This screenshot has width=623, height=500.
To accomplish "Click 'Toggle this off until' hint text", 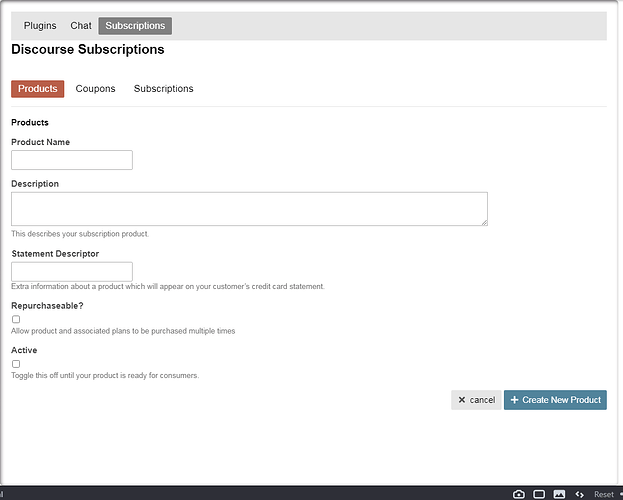I will [x=105, y=375].
